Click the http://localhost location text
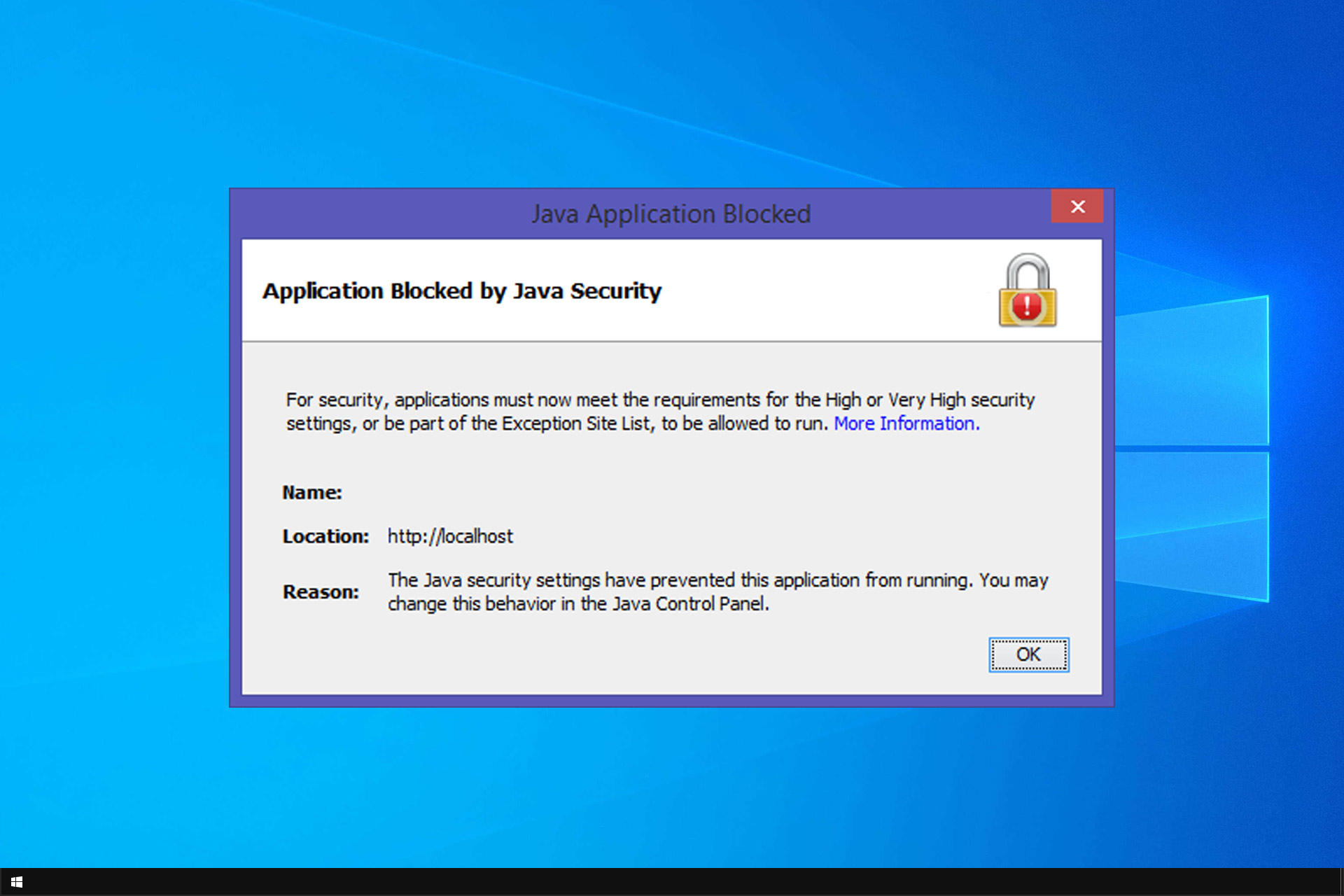The image size is (1344, 896). [450, 536]
